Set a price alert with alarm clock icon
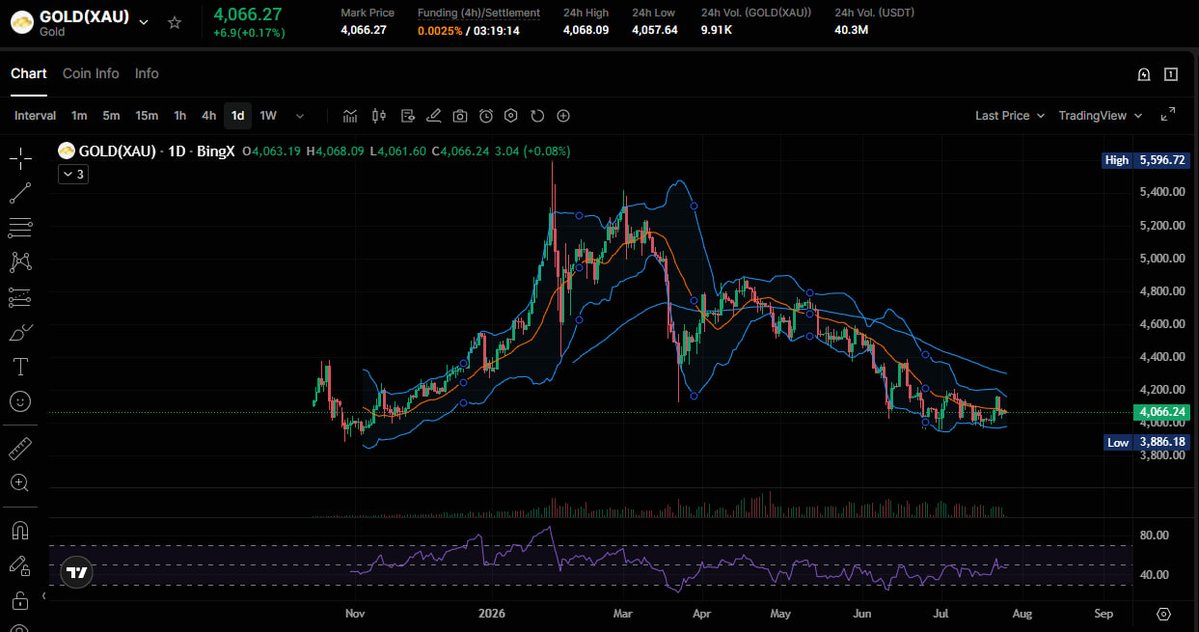 point(486,115)
